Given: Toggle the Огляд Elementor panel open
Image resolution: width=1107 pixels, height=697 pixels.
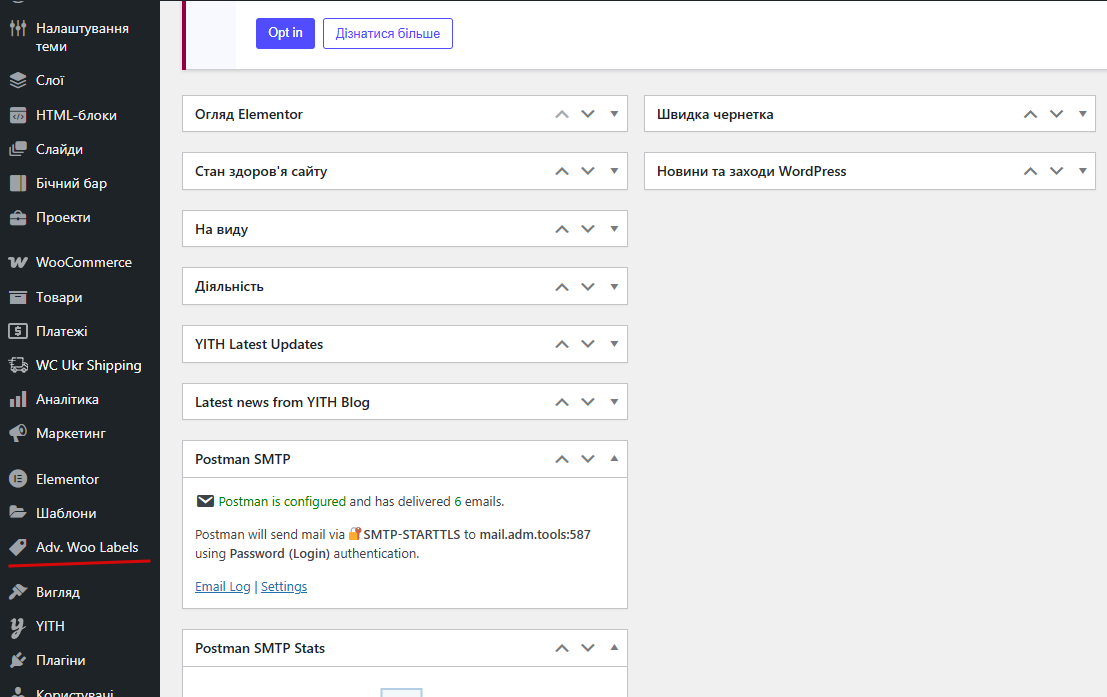Looking at the screenshot, I should [x=614, y=114].
